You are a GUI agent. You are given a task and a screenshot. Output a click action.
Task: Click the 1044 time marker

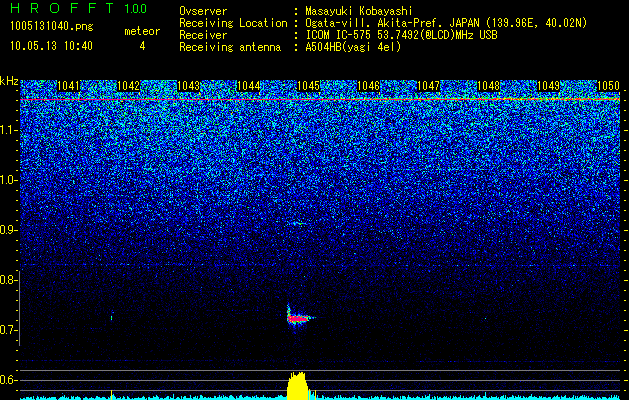point(249,86)
